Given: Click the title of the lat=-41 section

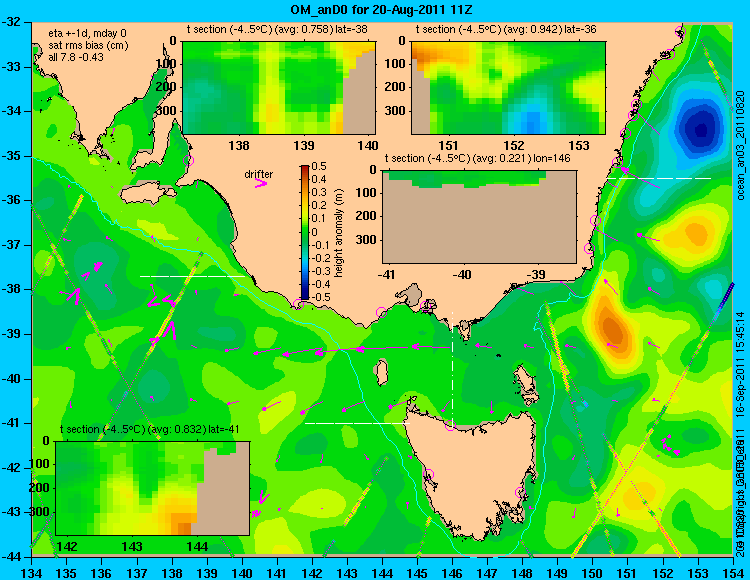Looking at the screenshot, I should coord(150,429).
